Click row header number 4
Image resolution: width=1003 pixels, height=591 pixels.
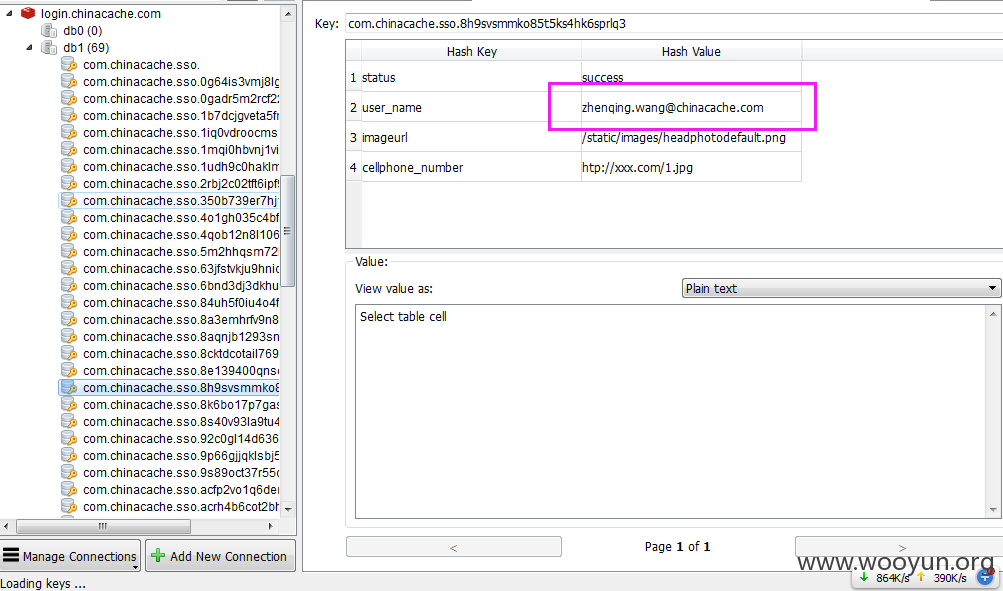click(x=353, y=167)
